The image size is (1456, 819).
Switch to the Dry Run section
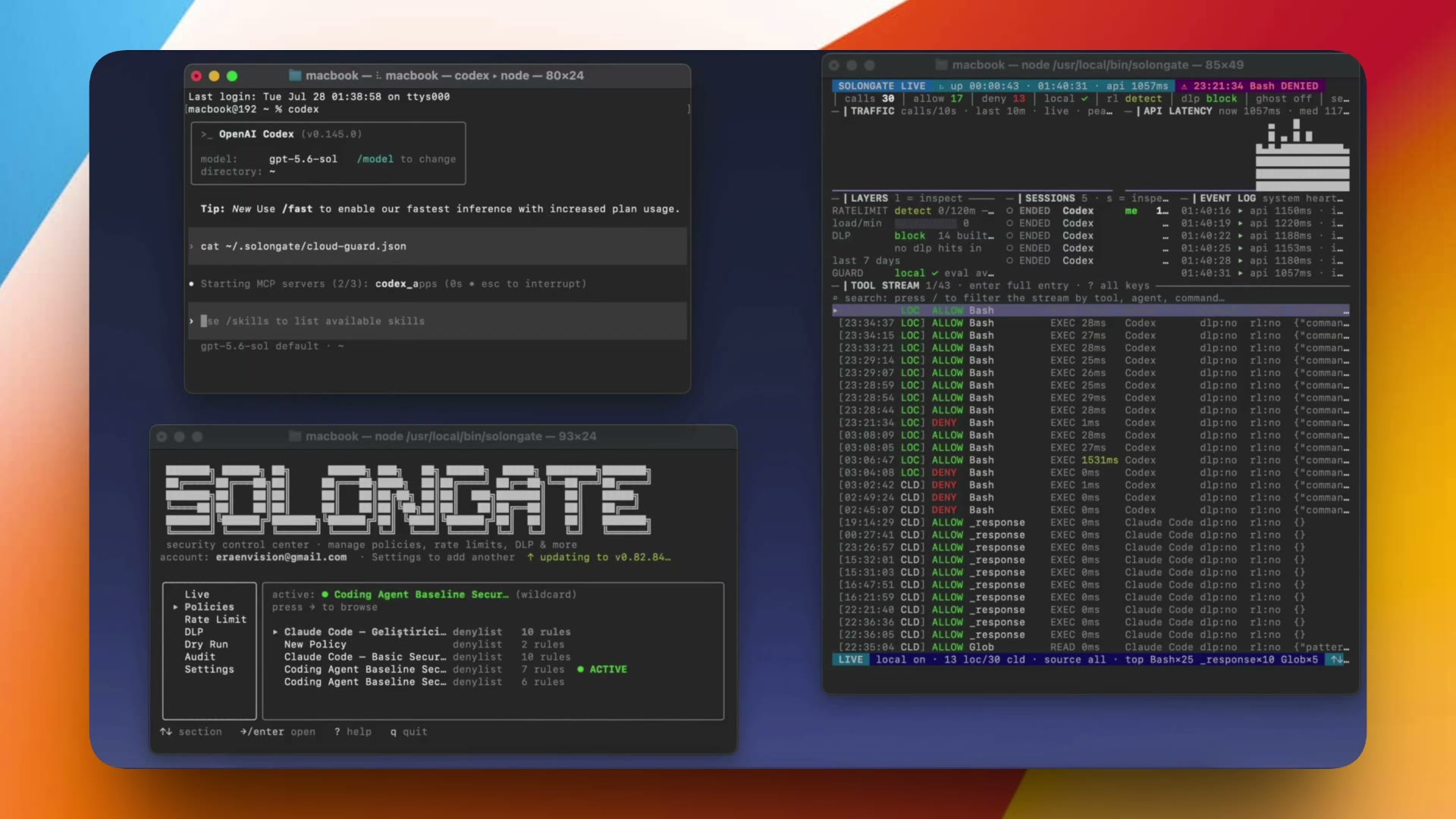(206, 645)
